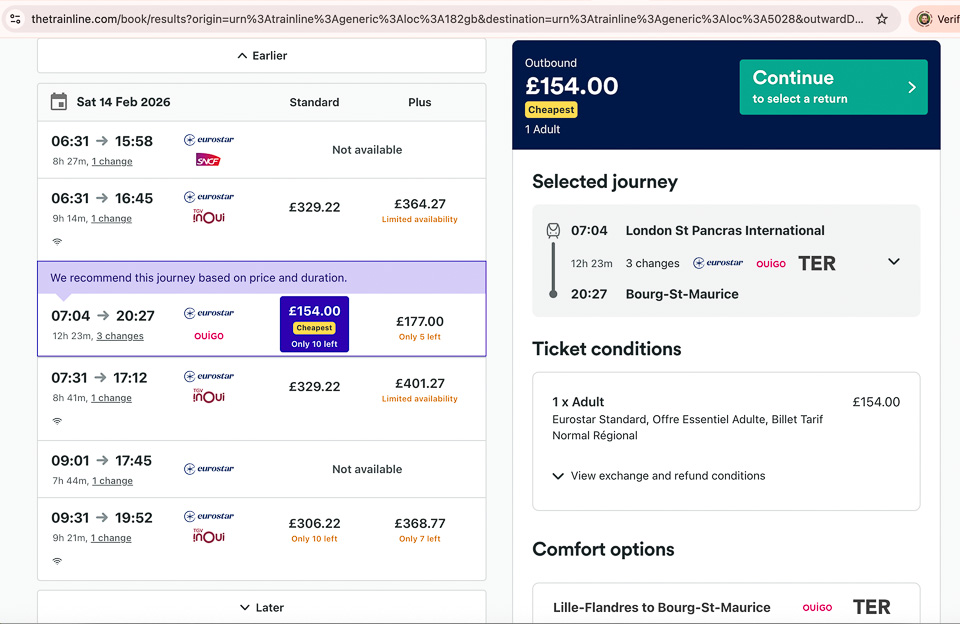Select the £154.00 Standard cheapest fare
The width and height of the screenshot is (960, 624).
coord(314,324)
